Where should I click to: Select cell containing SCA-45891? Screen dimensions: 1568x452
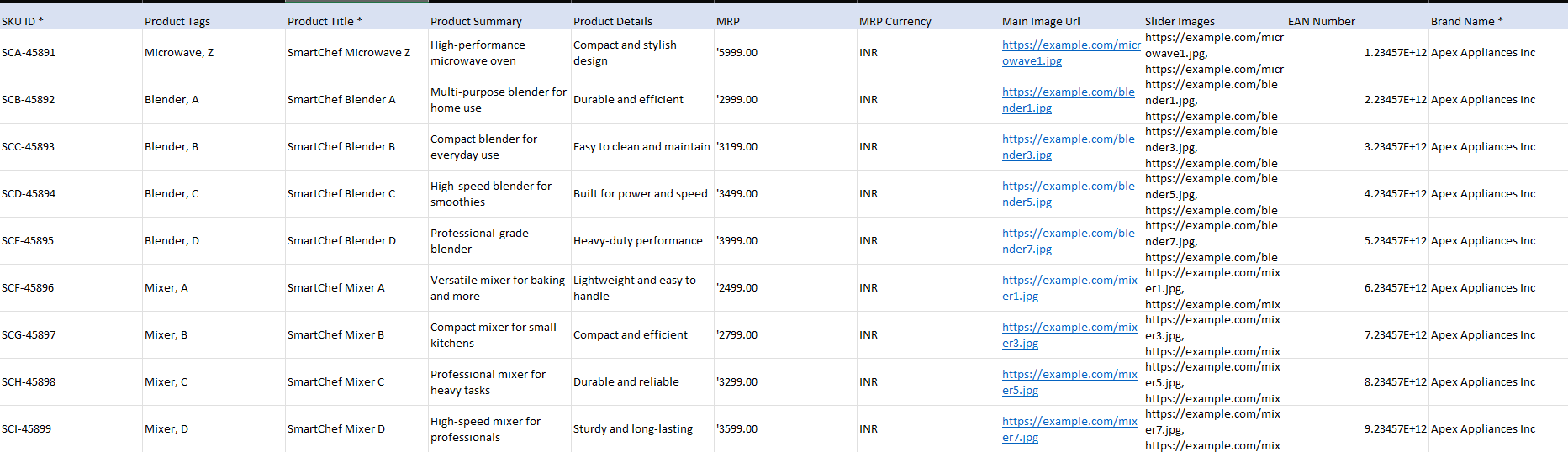pyautogui.click(x=71, y=53)
